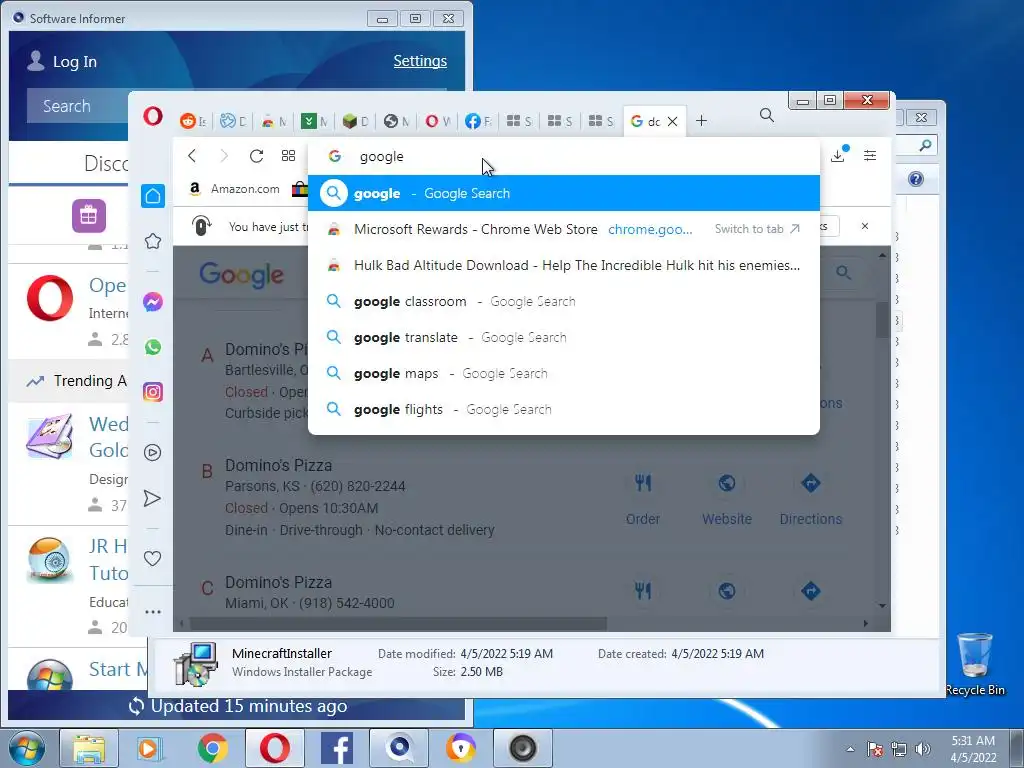Open sidebar setup three dots
Screen dimensions: 1024x768
point(153,612)
